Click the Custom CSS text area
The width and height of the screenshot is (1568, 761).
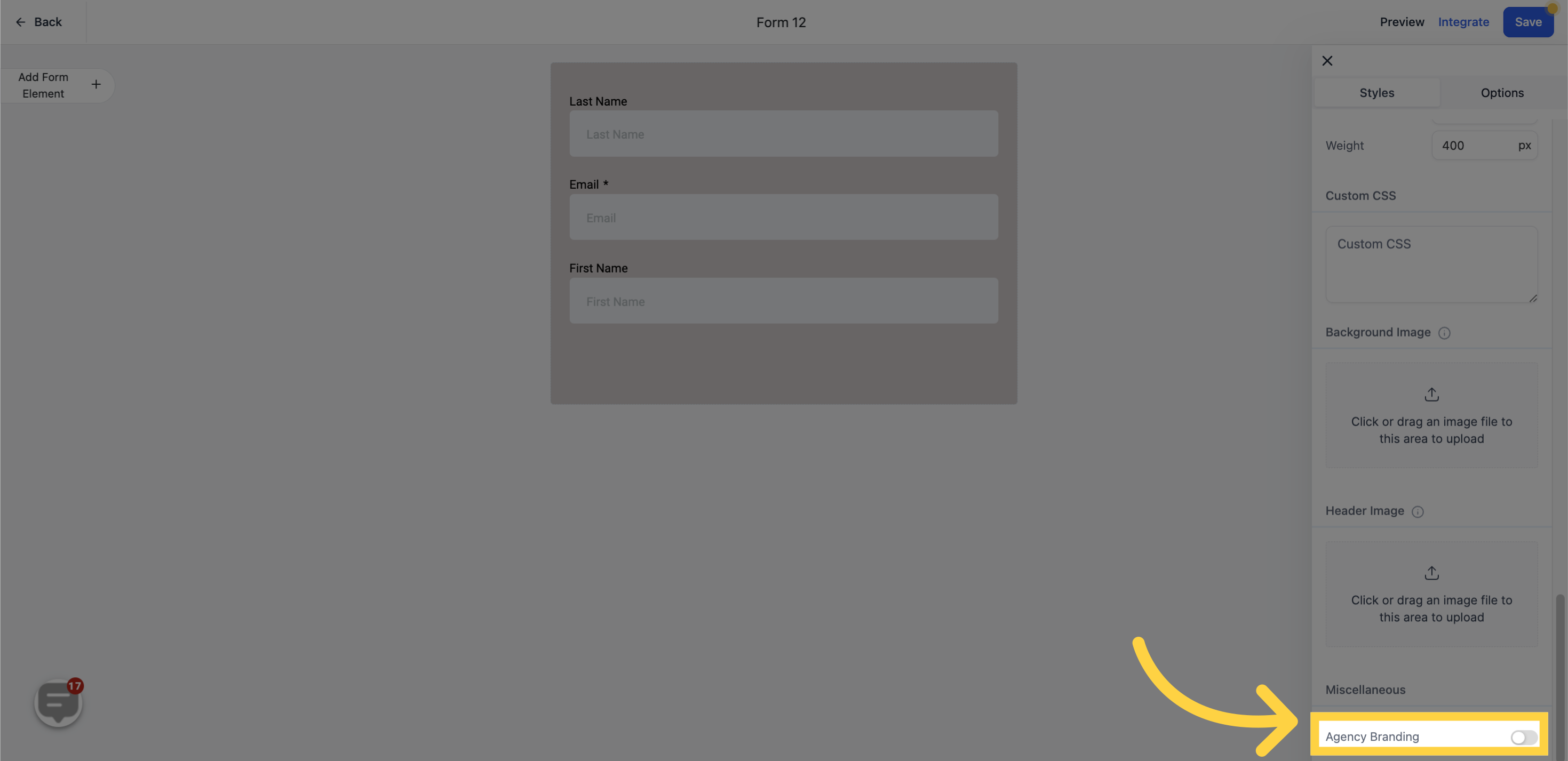(1432, 263)
